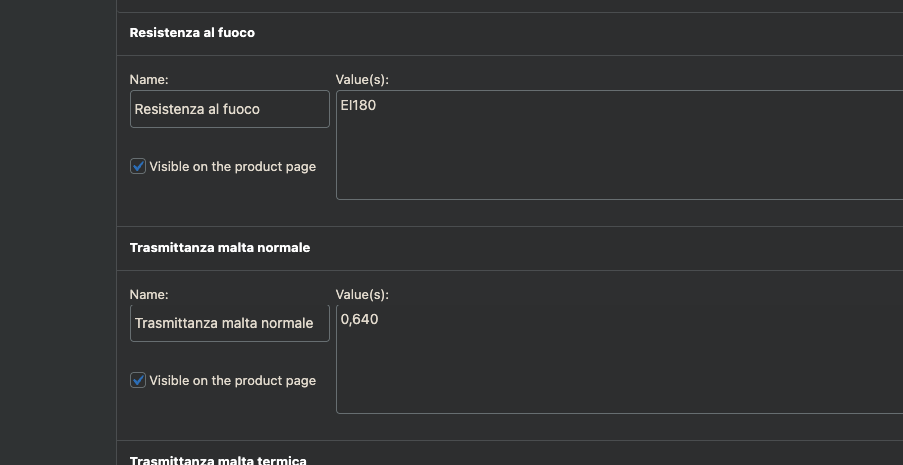
Task: Place cursor on the EI180 value text
Action: [358, 105]
